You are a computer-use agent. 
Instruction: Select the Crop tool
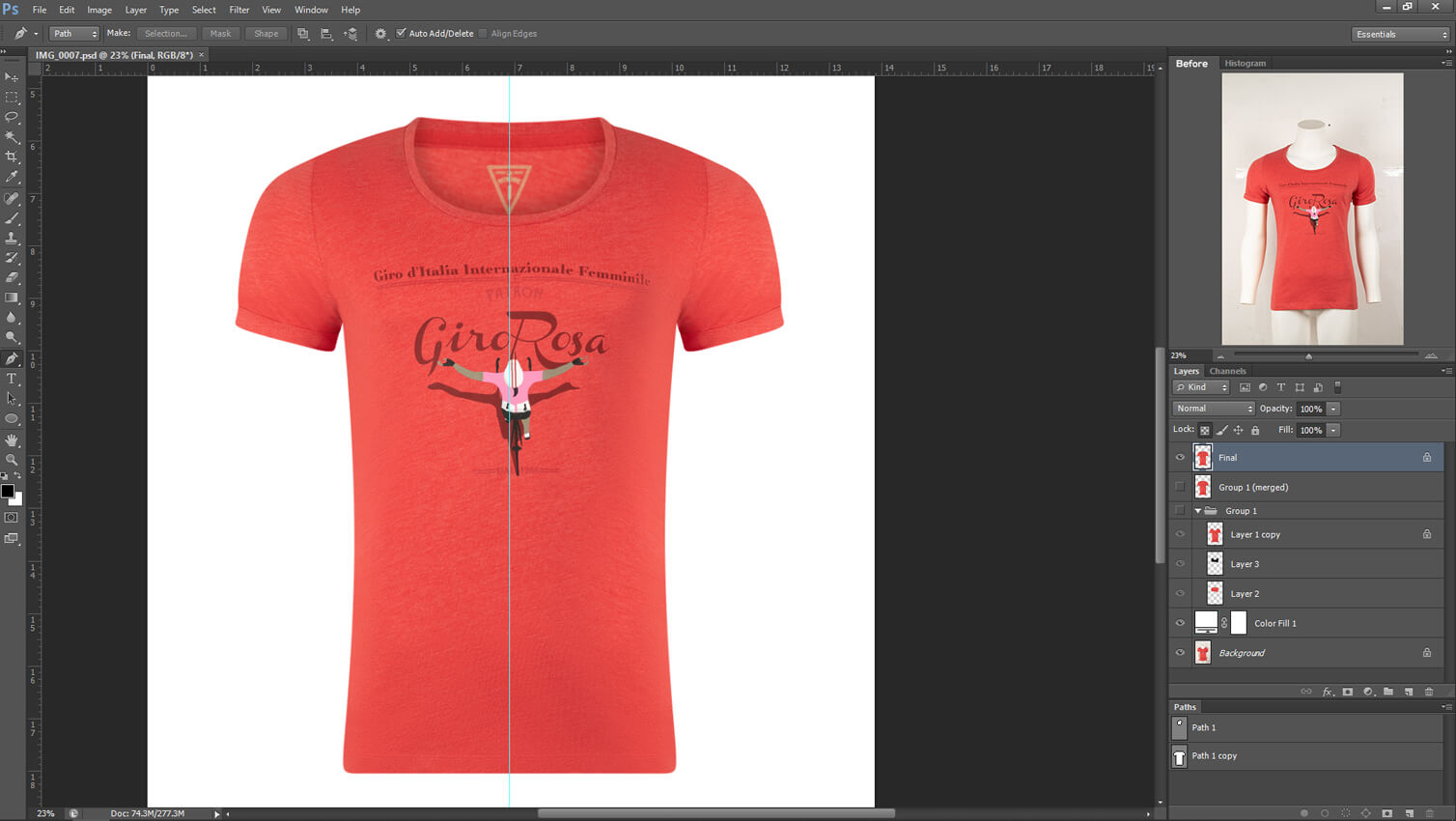click(12, 157)
